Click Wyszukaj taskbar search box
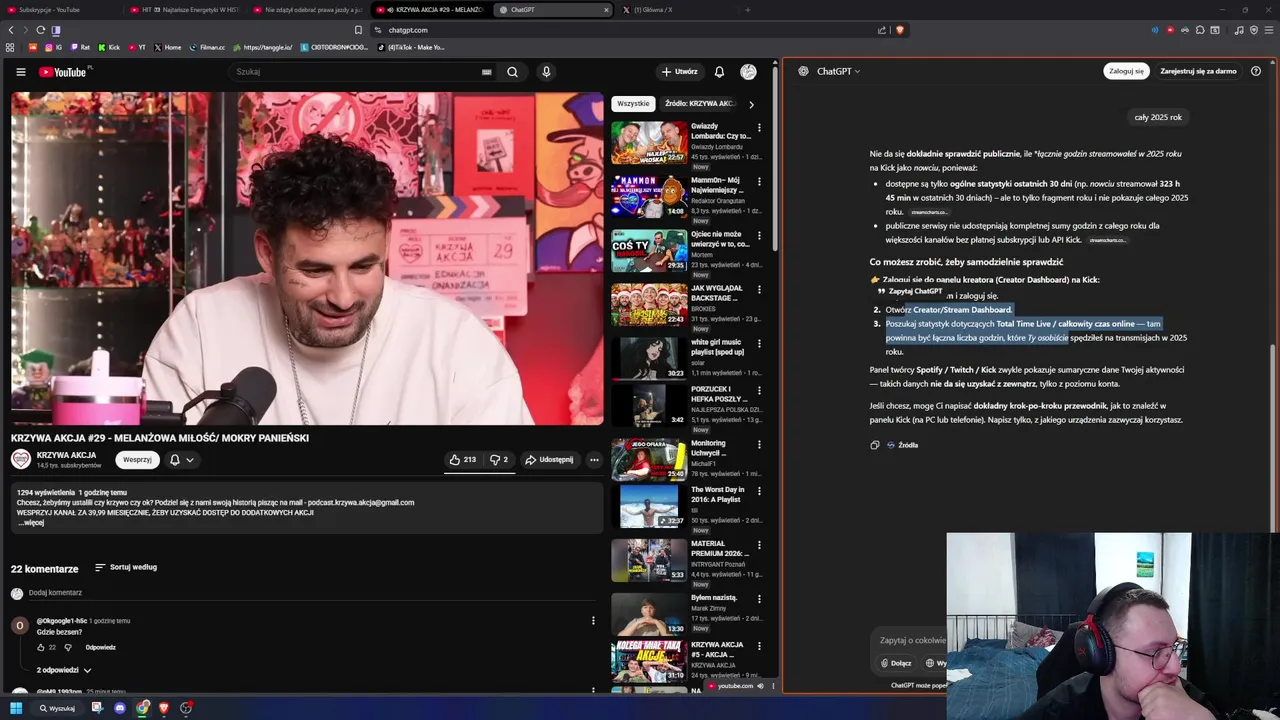 pyautogui.click(x=57, y=708)
